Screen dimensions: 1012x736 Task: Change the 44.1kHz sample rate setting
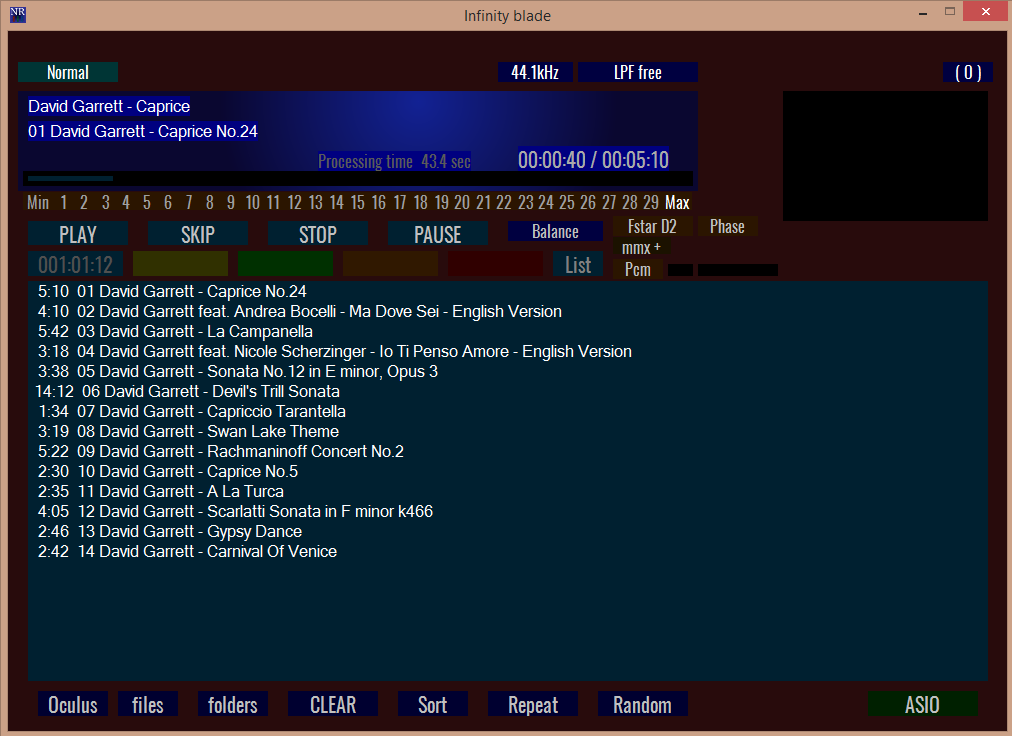pyautogui.click(x=535, y=72)
